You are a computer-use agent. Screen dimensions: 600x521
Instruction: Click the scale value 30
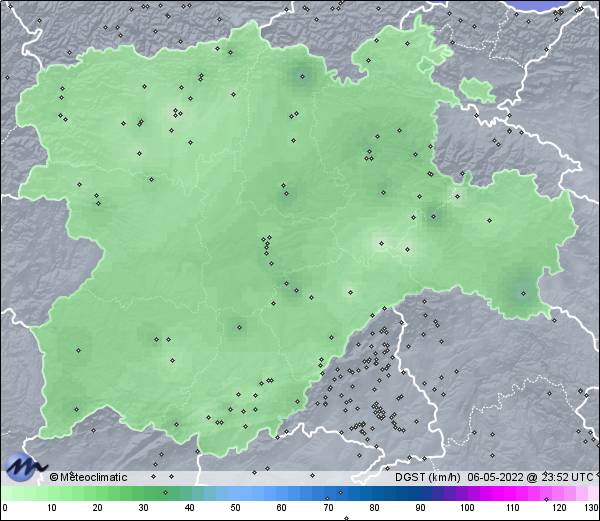[x=143, y=508]
